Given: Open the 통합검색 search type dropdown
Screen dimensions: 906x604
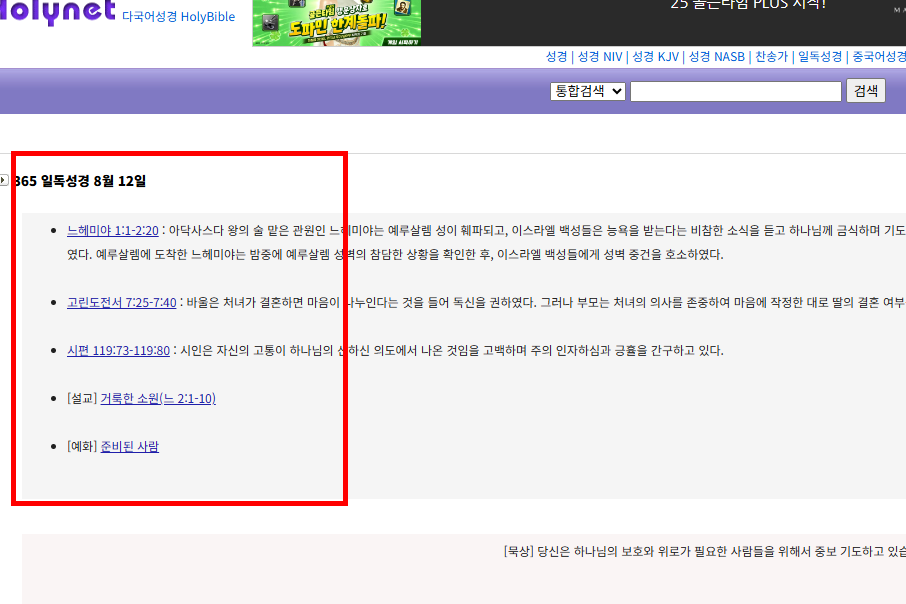Looking at the screenshot, I should [x=587, y=91].
